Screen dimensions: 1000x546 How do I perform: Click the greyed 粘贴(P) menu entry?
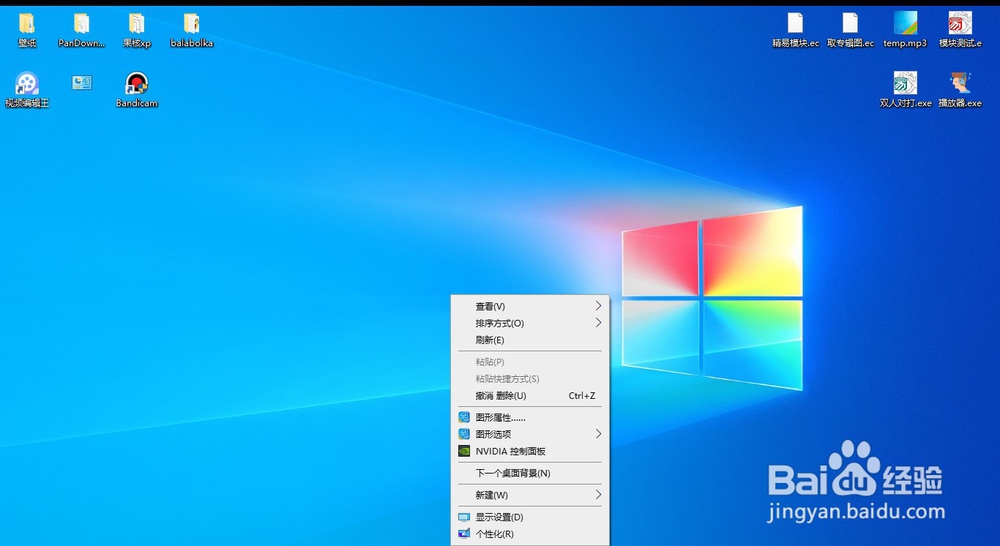click(530, 362)
